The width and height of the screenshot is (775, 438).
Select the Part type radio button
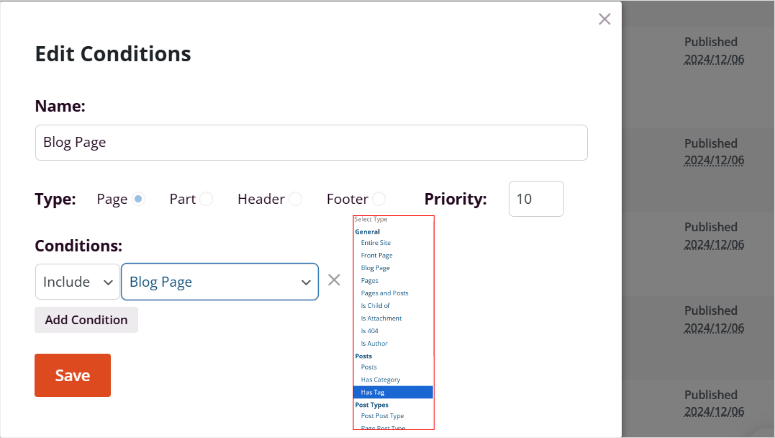207,199
